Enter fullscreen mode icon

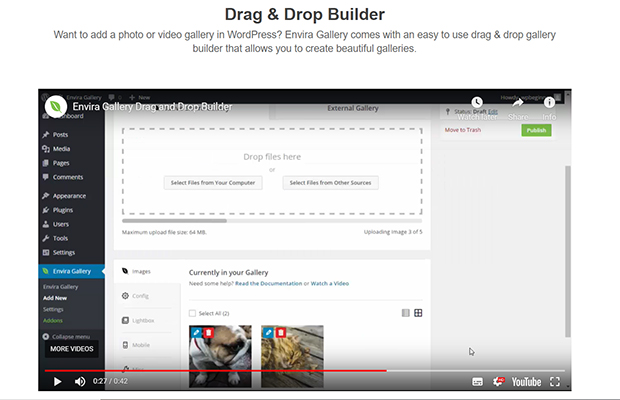click(555, 381)
